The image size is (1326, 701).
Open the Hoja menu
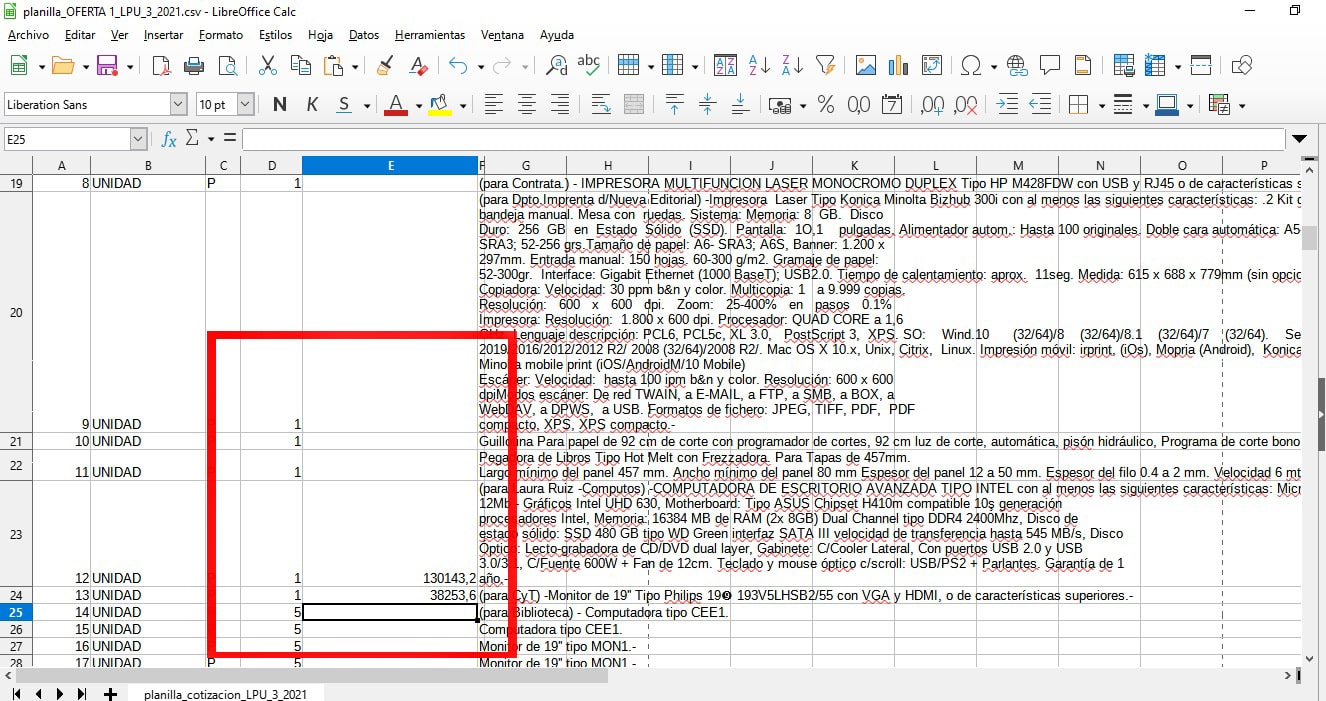coord(320,35)
